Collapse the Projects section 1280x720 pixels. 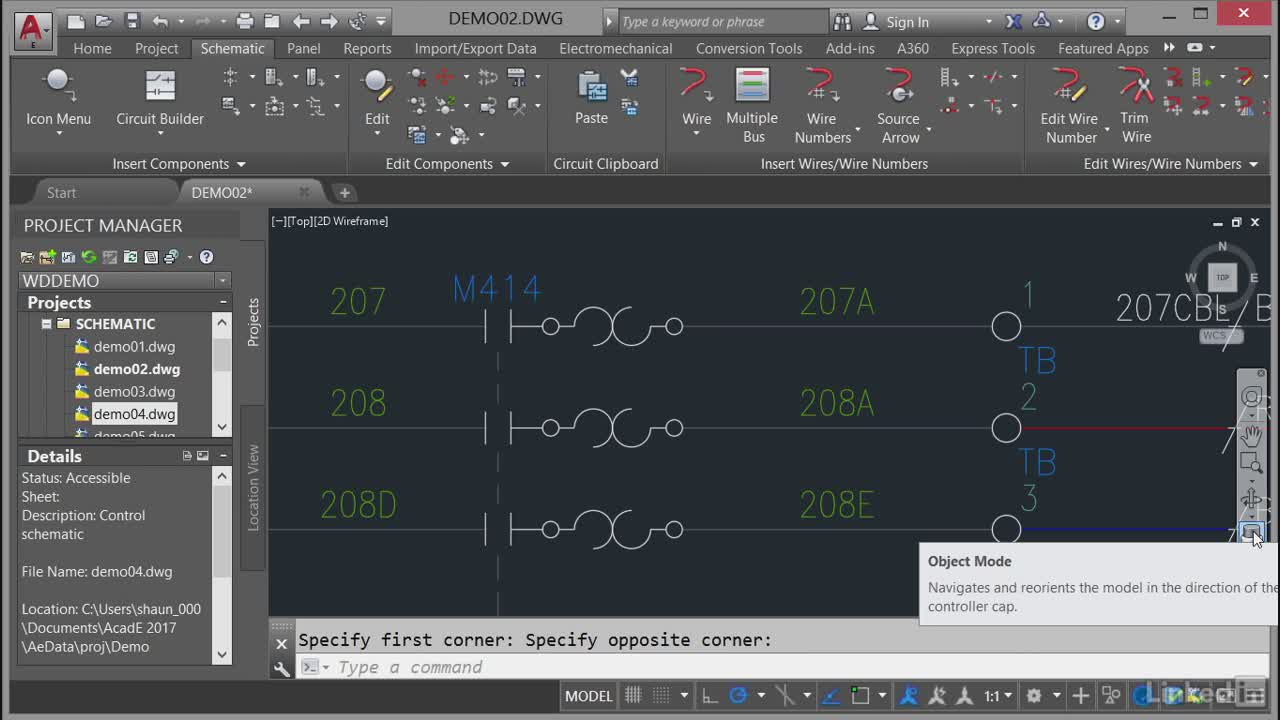tap(222, 302)
